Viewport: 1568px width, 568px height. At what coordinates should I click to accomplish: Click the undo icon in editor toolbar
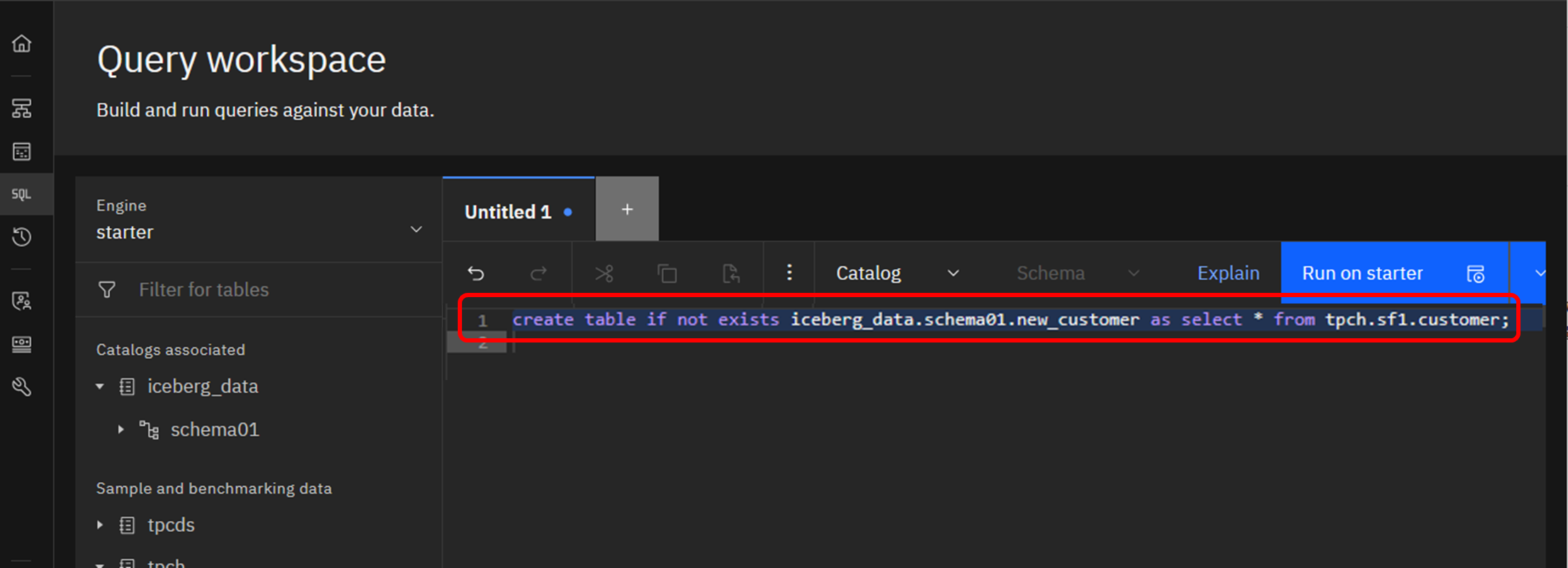coord(476,274)
